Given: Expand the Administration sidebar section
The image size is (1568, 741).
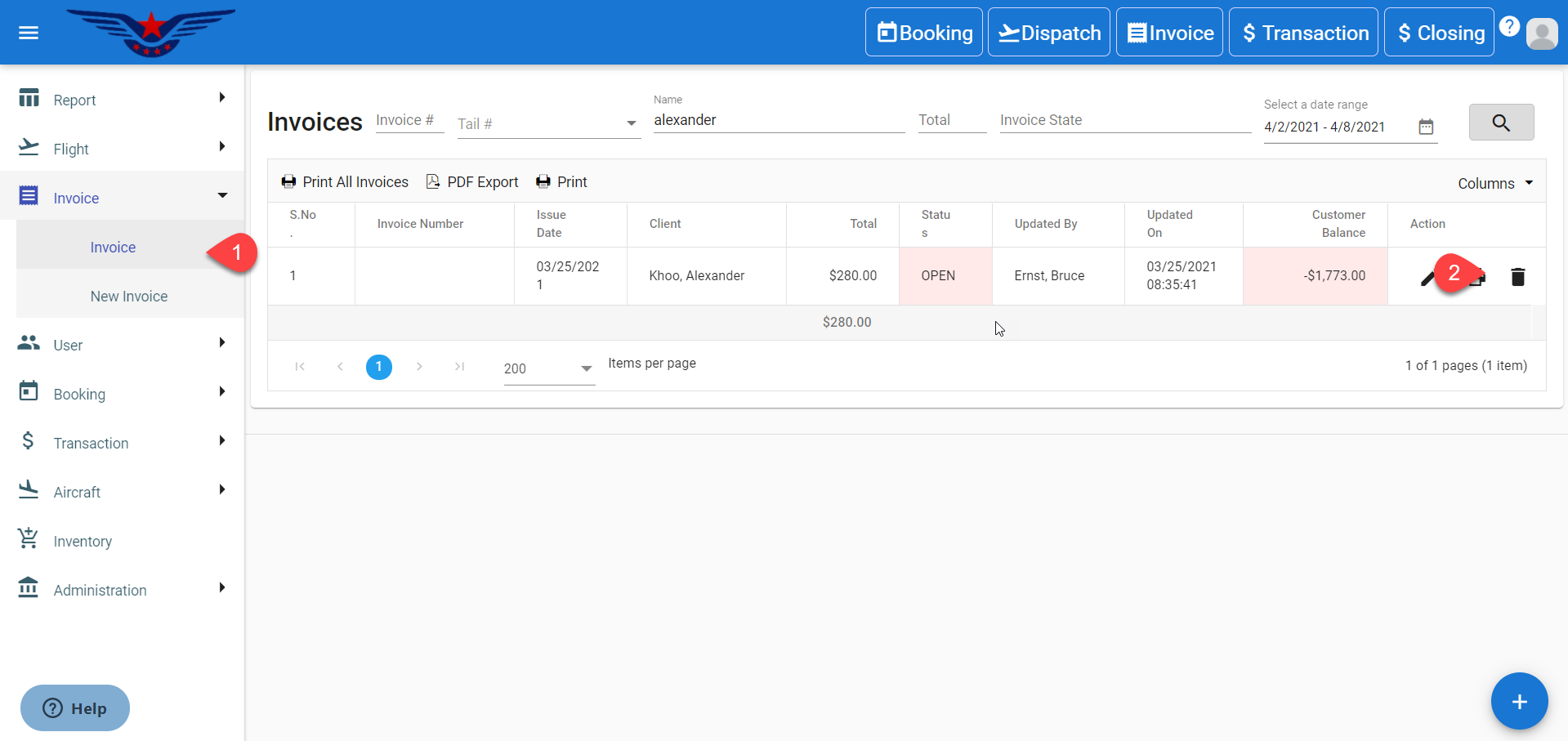Looking at the screenshot, I should click(123, 590).
